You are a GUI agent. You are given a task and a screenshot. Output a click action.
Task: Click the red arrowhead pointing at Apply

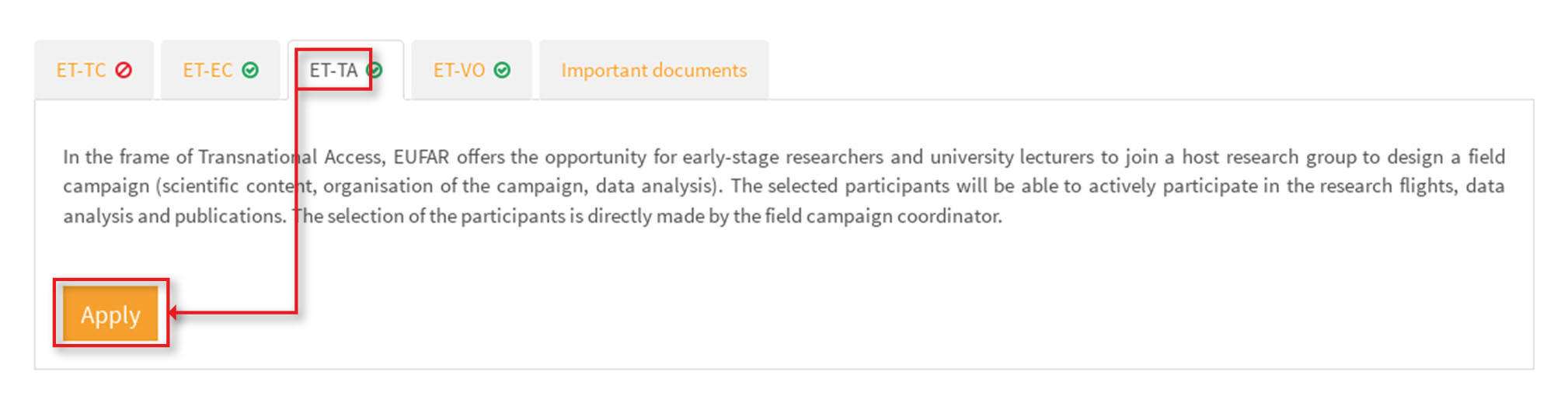pos(173,313)
